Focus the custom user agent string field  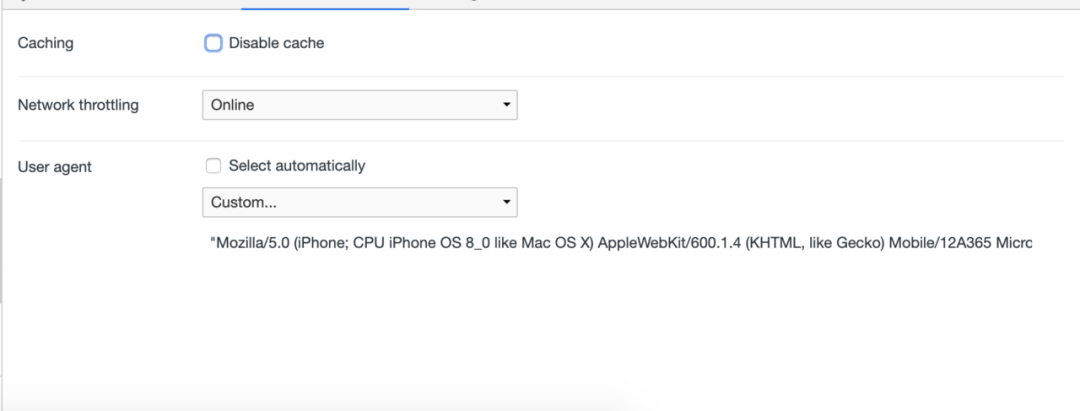pos(620,243)
